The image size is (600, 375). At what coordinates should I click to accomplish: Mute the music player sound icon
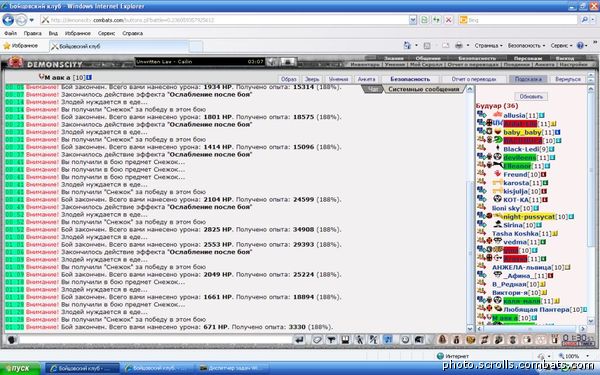click(x=271, y=62)
